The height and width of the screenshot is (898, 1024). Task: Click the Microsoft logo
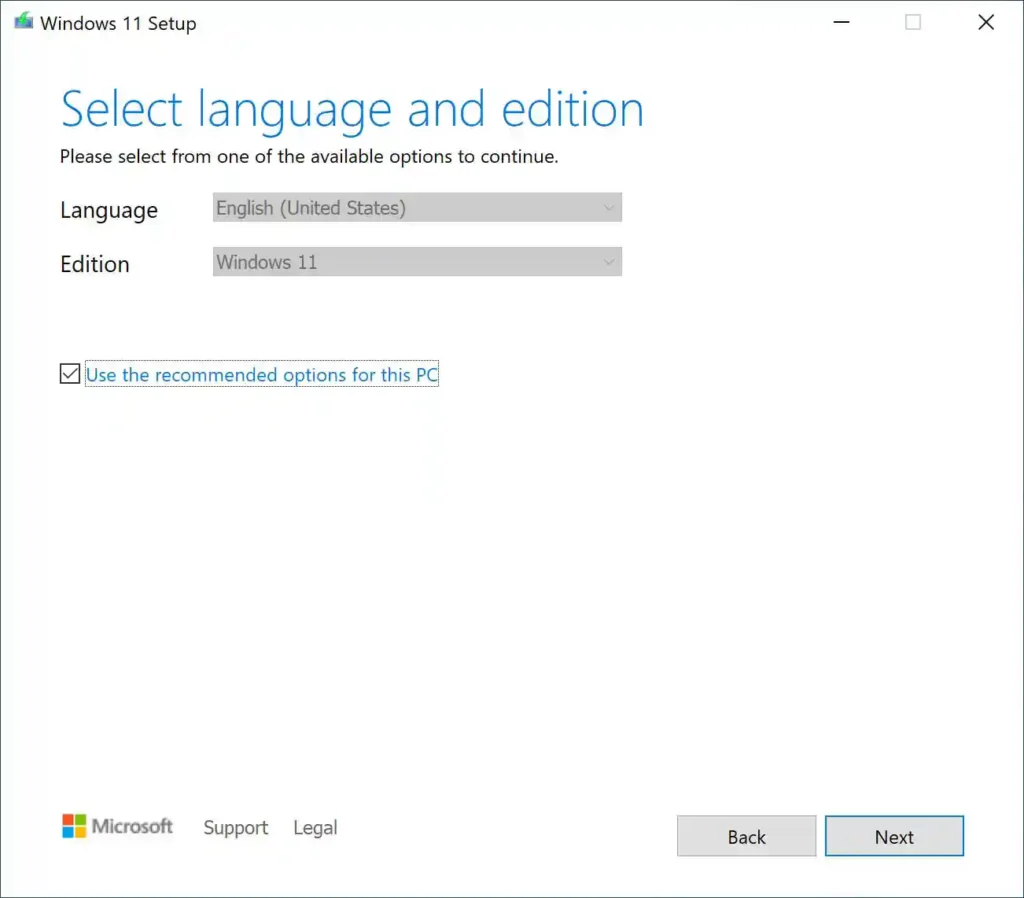(118, 826)
